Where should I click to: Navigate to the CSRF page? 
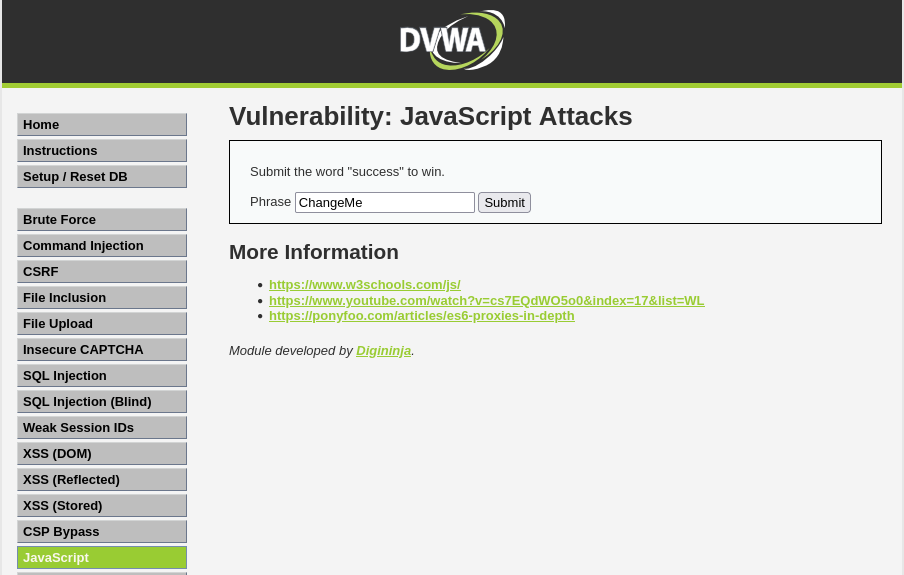(101, 271)
